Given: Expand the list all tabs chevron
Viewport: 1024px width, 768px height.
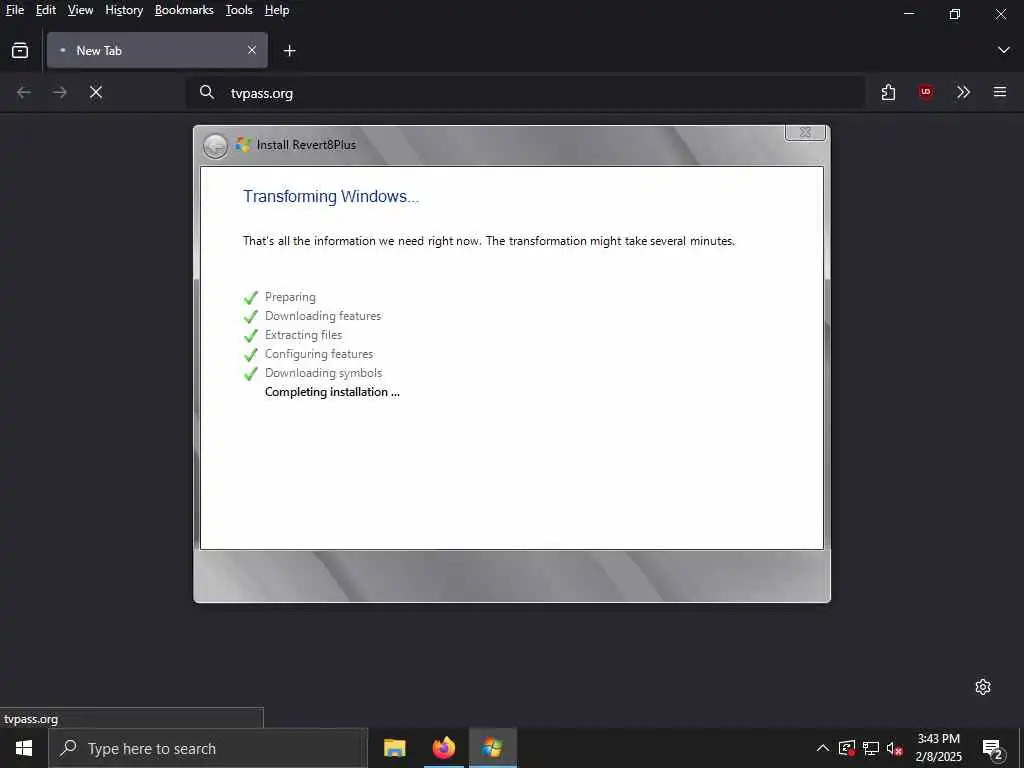Looking at the screenshot, I should pyautogui.click(x=1004, y=50).
